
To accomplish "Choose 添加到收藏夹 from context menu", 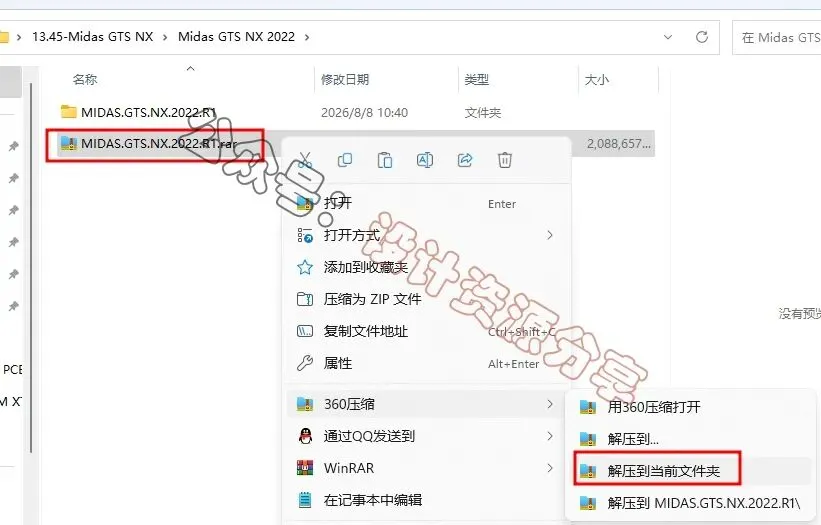I will 426,267.
